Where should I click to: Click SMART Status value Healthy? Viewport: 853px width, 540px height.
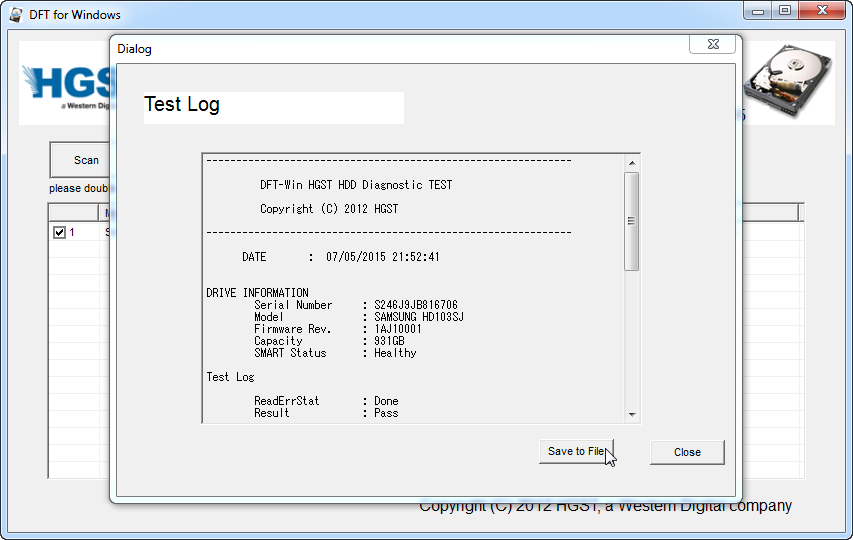[x=395, y=353]
